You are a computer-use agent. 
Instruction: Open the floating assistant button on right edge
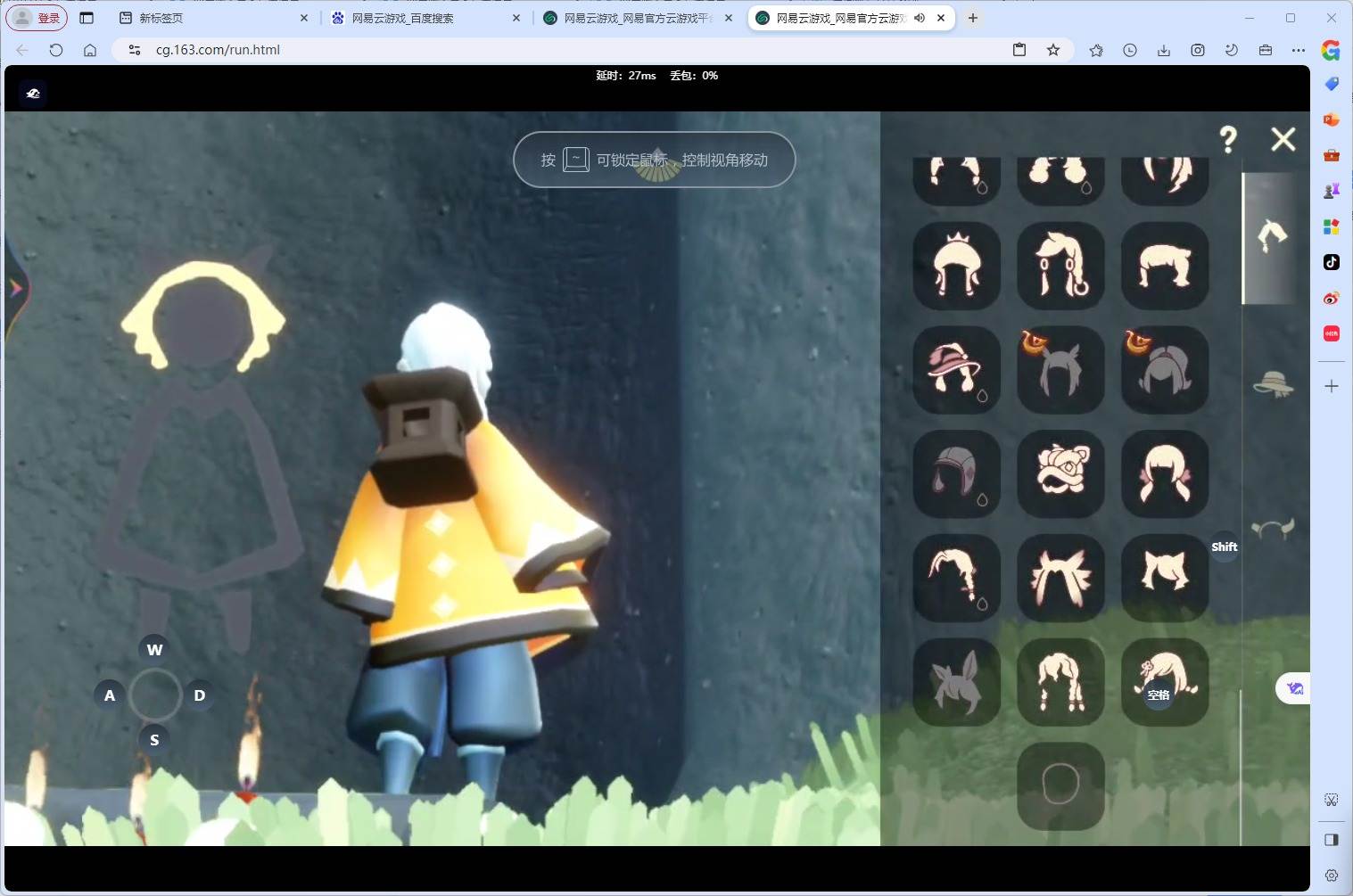click(1294, 688)
